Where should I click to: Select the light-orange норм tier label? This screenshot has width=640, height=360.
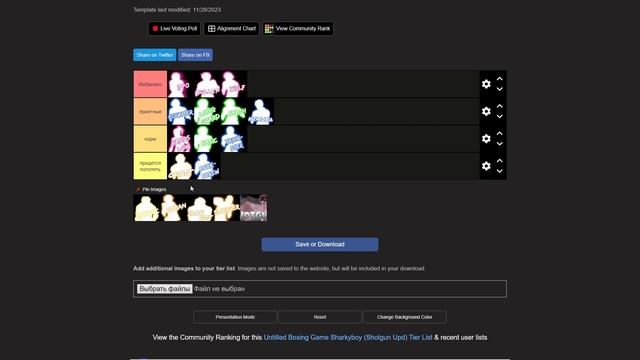pyautogui.click(x=150, y=139)
